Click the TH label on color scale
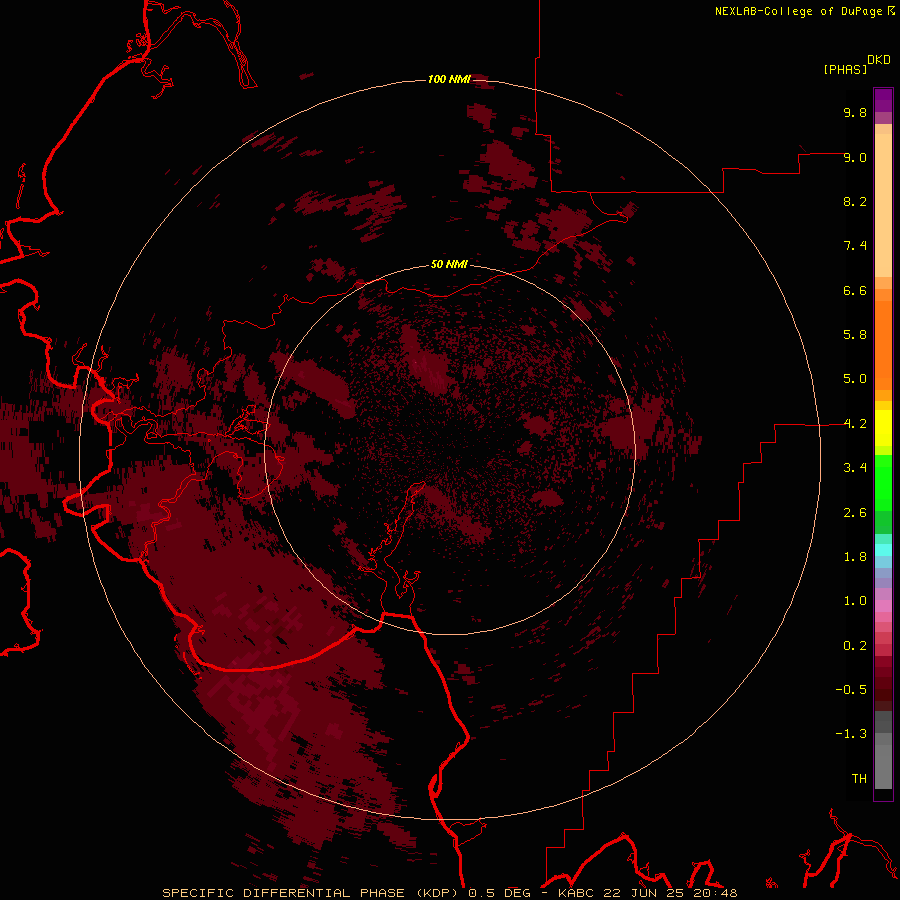 (x=859, y=779)
